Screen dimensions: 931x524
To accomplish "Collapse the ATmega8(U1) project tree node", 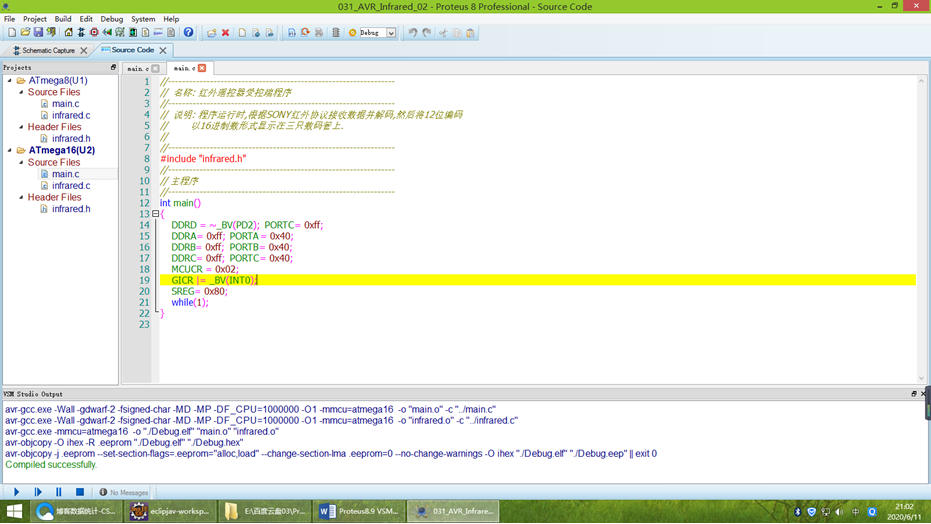I will [x=10, y=81].
